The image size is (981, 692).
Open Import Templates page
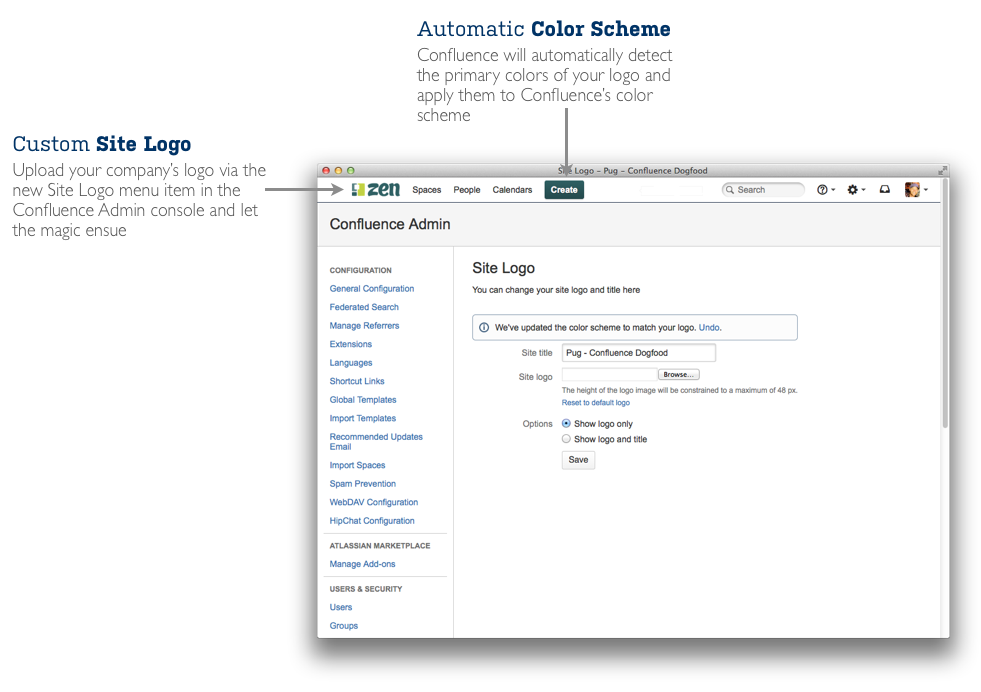[363, 418]
